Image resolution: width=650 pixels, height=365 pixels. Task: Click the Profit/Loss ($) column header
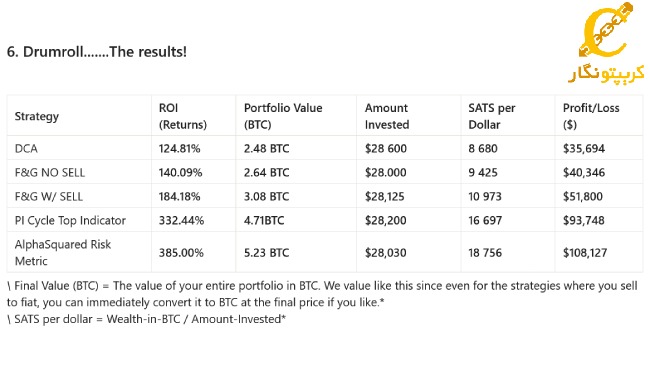(x=591, y=116)
